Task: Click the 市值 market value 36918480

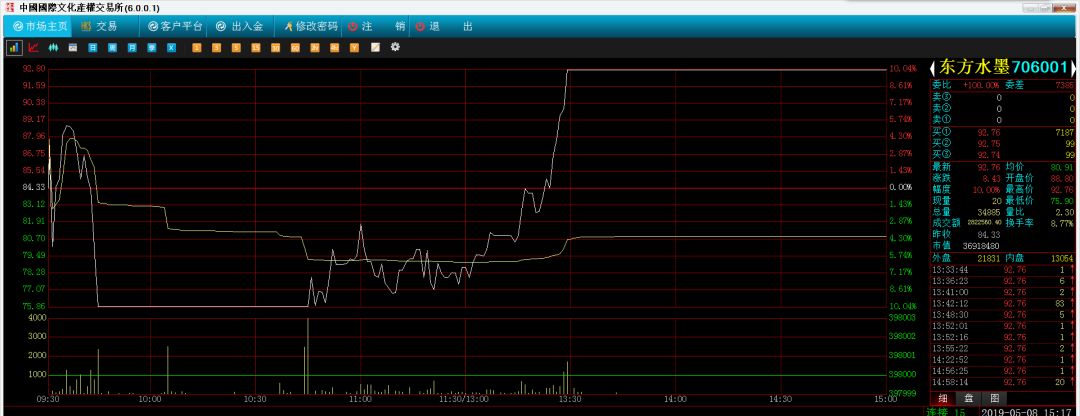Action: [x=982, y=246]
